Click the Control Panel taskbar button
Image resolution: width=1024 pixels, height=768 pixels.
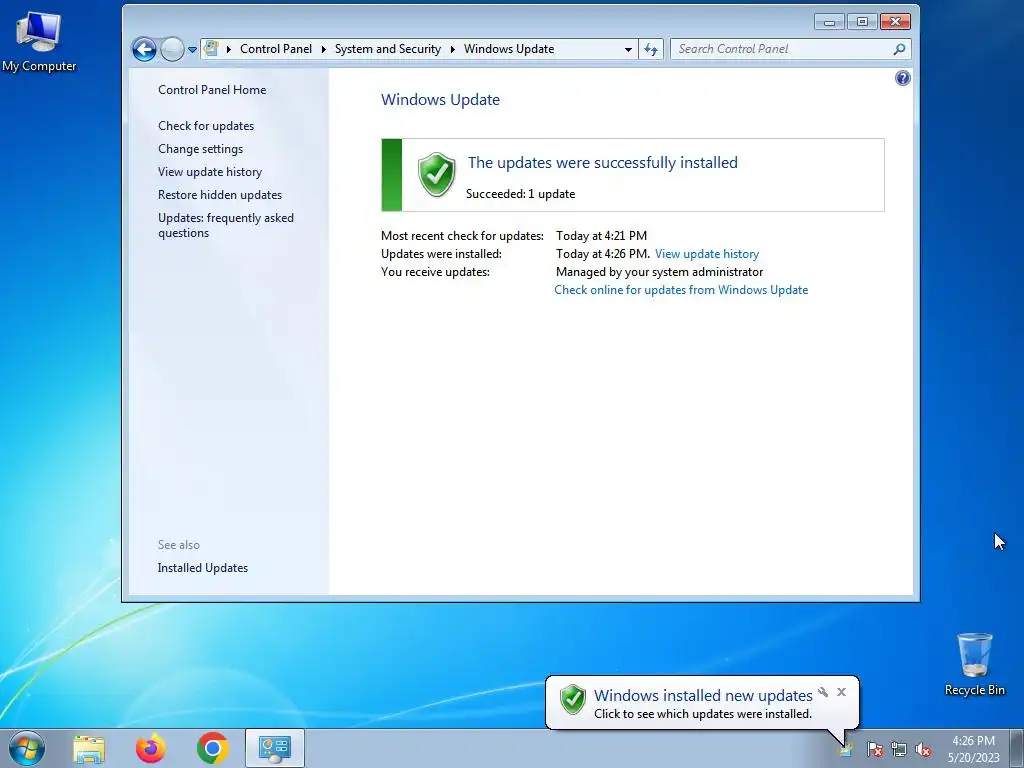274,748
